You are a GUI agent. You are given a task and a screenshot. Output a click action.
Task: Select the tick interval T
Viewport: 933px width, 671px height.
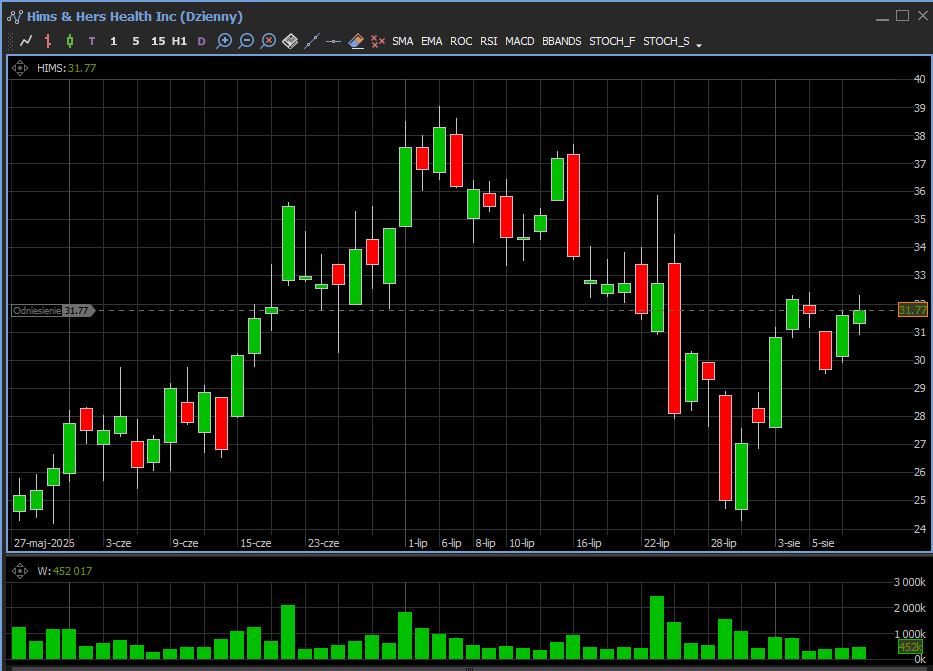pos(92,41)
